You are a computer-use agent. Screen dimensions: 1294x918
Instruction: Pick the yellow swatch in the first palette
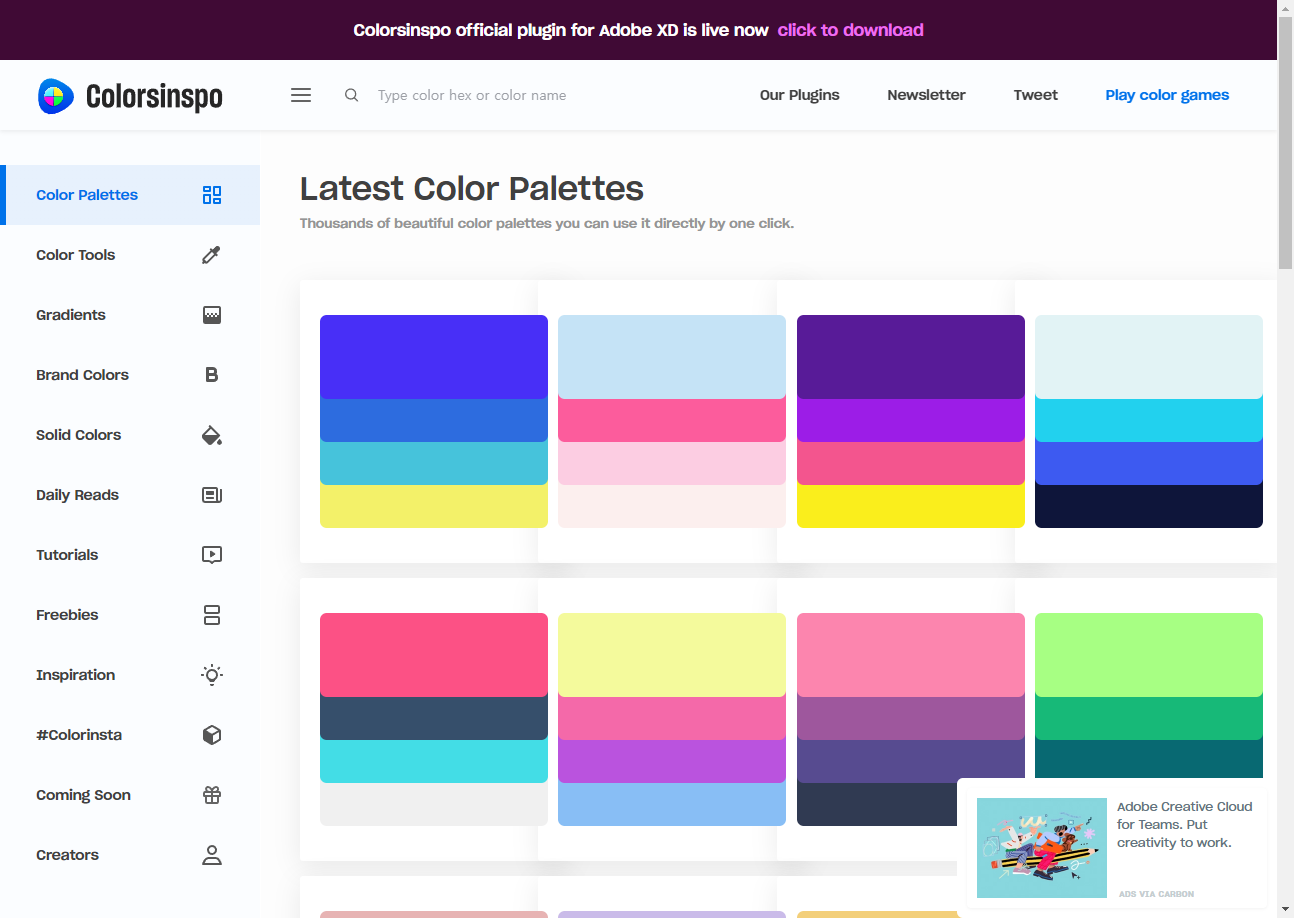(434, 506)
